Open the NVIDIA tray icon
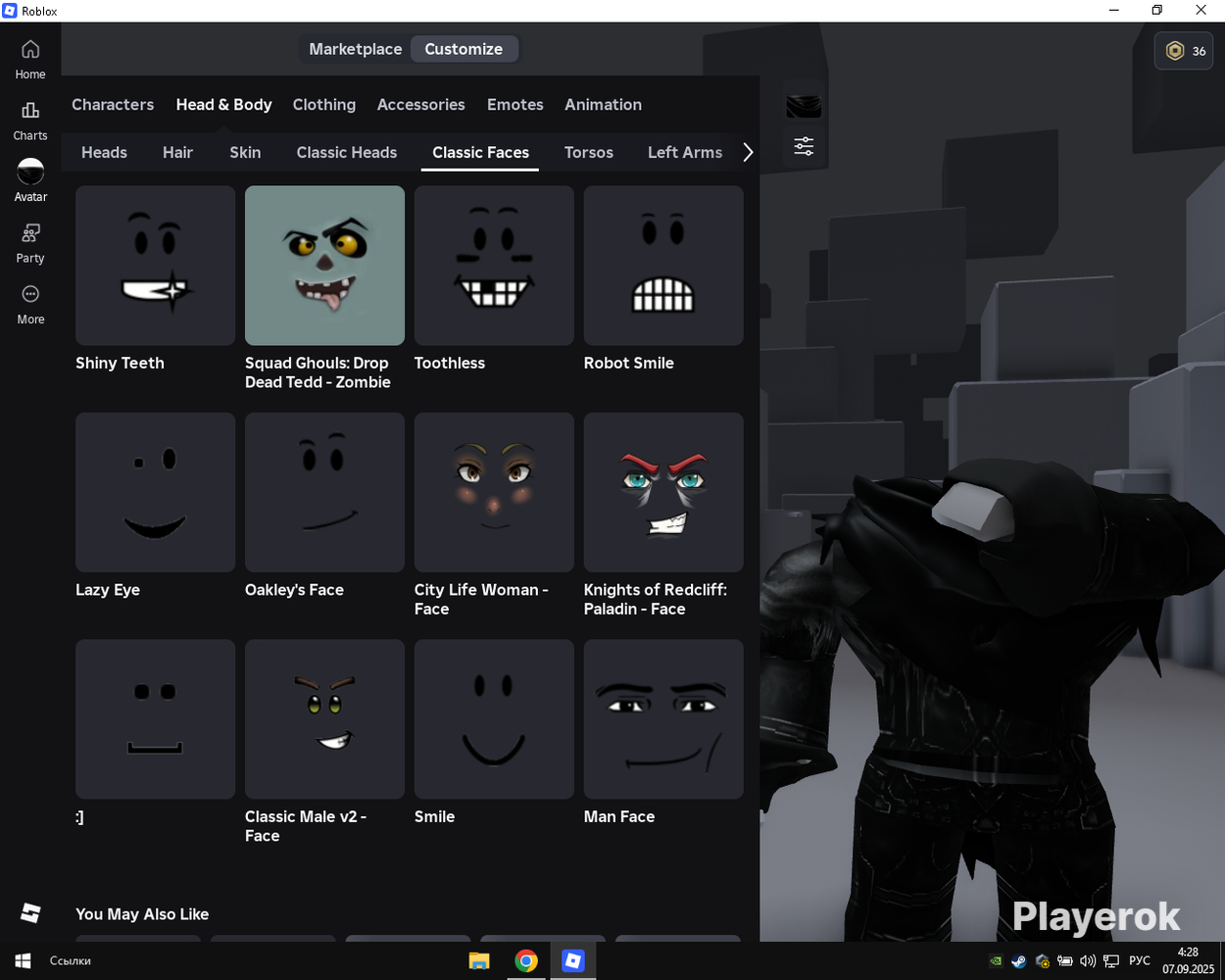The image size is (1225, 980). [996, 961]
